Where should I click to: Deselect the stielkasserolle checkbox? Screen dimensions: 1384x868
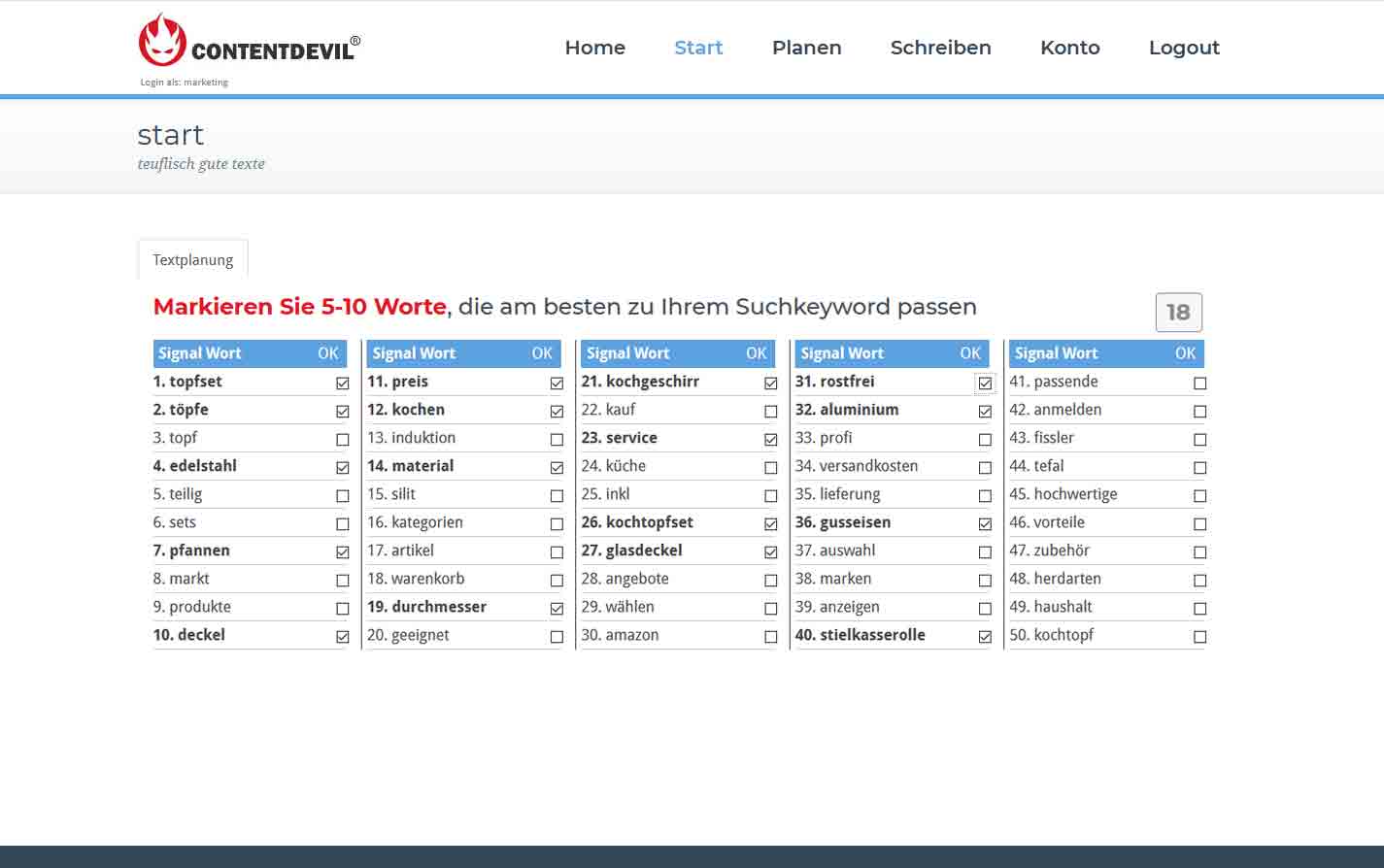coord(985,637)
